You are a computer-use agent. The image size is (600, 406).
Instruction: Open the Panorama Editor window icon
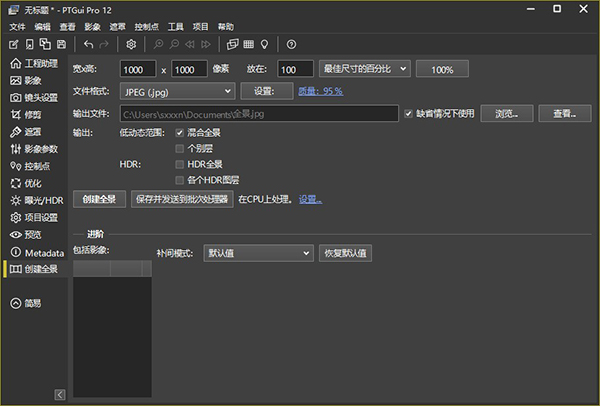coord(233,44)
